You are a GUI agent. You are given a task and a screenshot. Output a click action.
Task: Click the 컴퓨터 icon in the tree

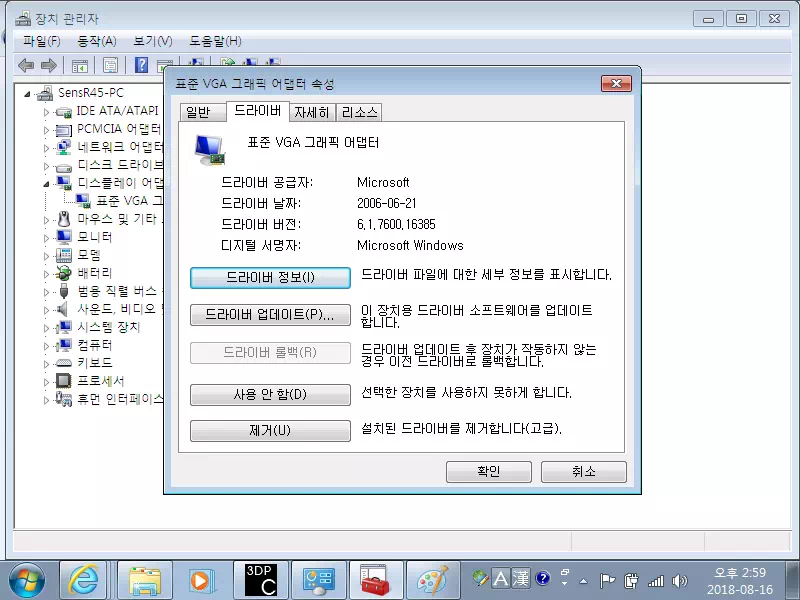[64, 345]
